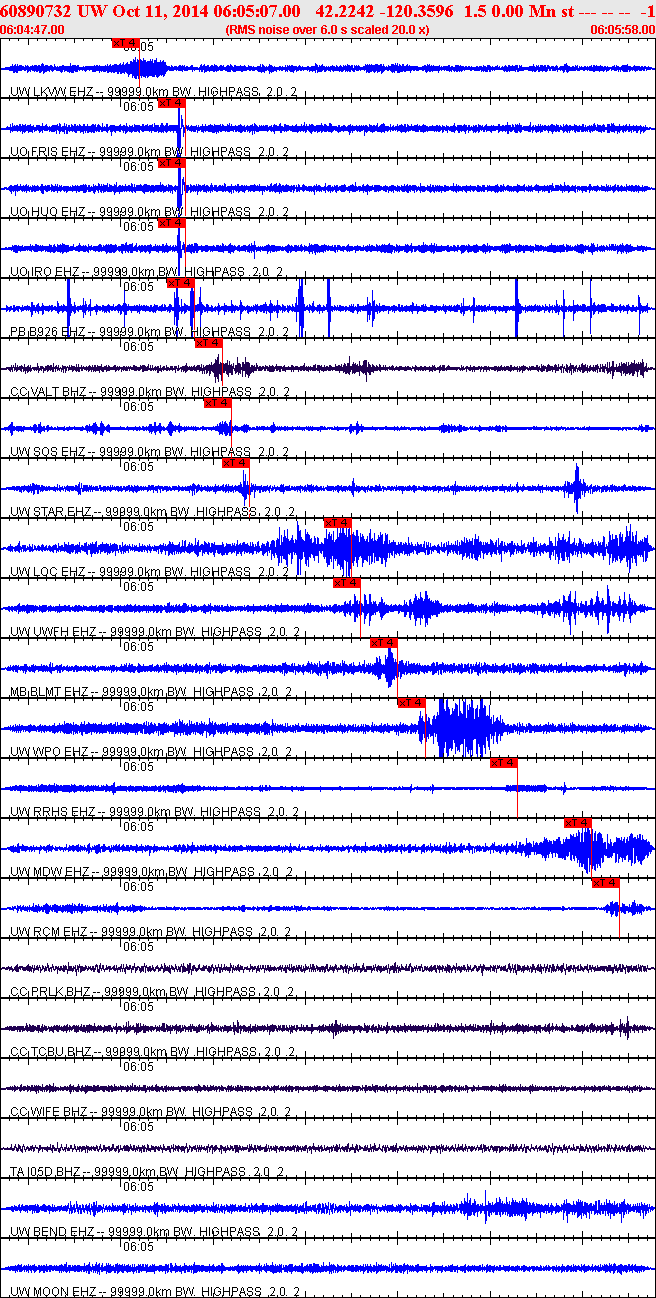
Task: Select the TA I05D BHZ station label
Action: click(x=146, y=1172)
